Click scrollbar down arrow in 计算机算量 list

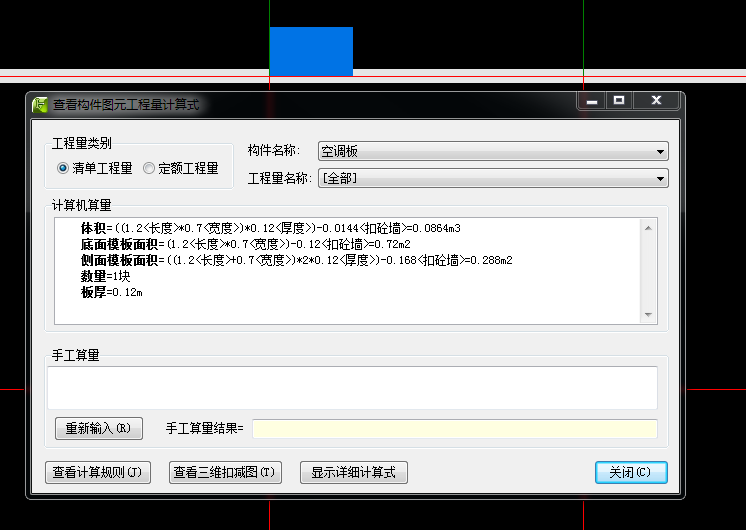[x=648, y=315]
